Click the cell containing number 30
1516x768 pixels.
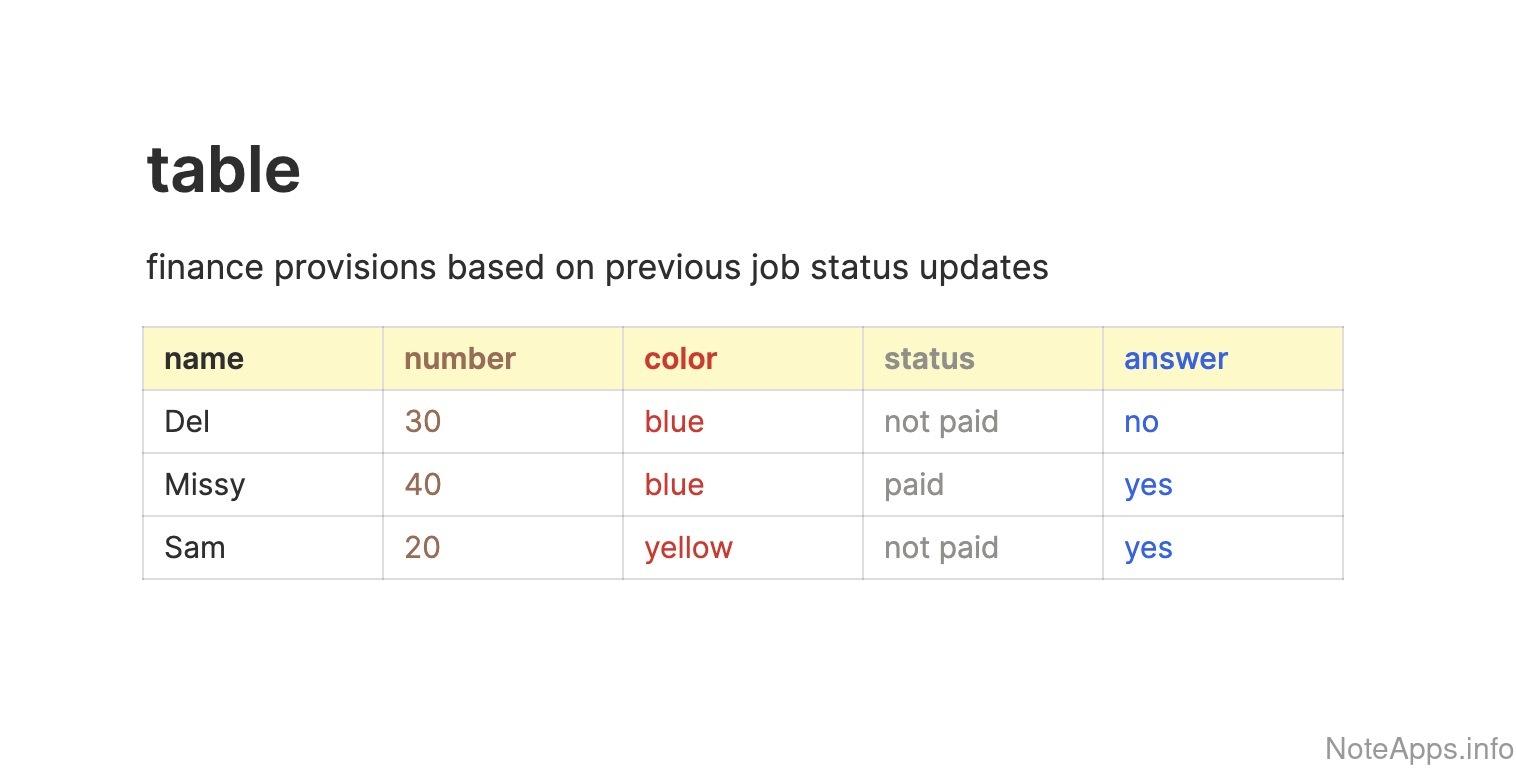423,422
